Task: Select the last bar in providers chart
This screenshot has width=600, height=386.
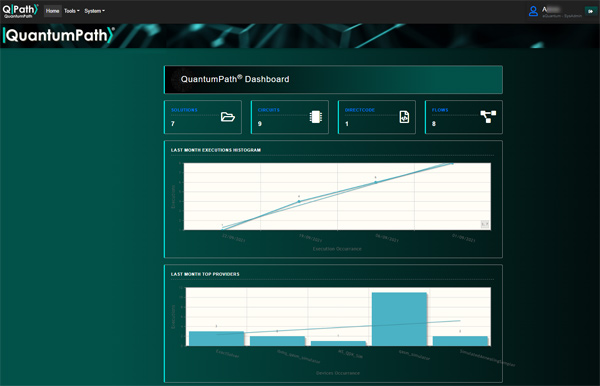Action: tap(460, 341)
